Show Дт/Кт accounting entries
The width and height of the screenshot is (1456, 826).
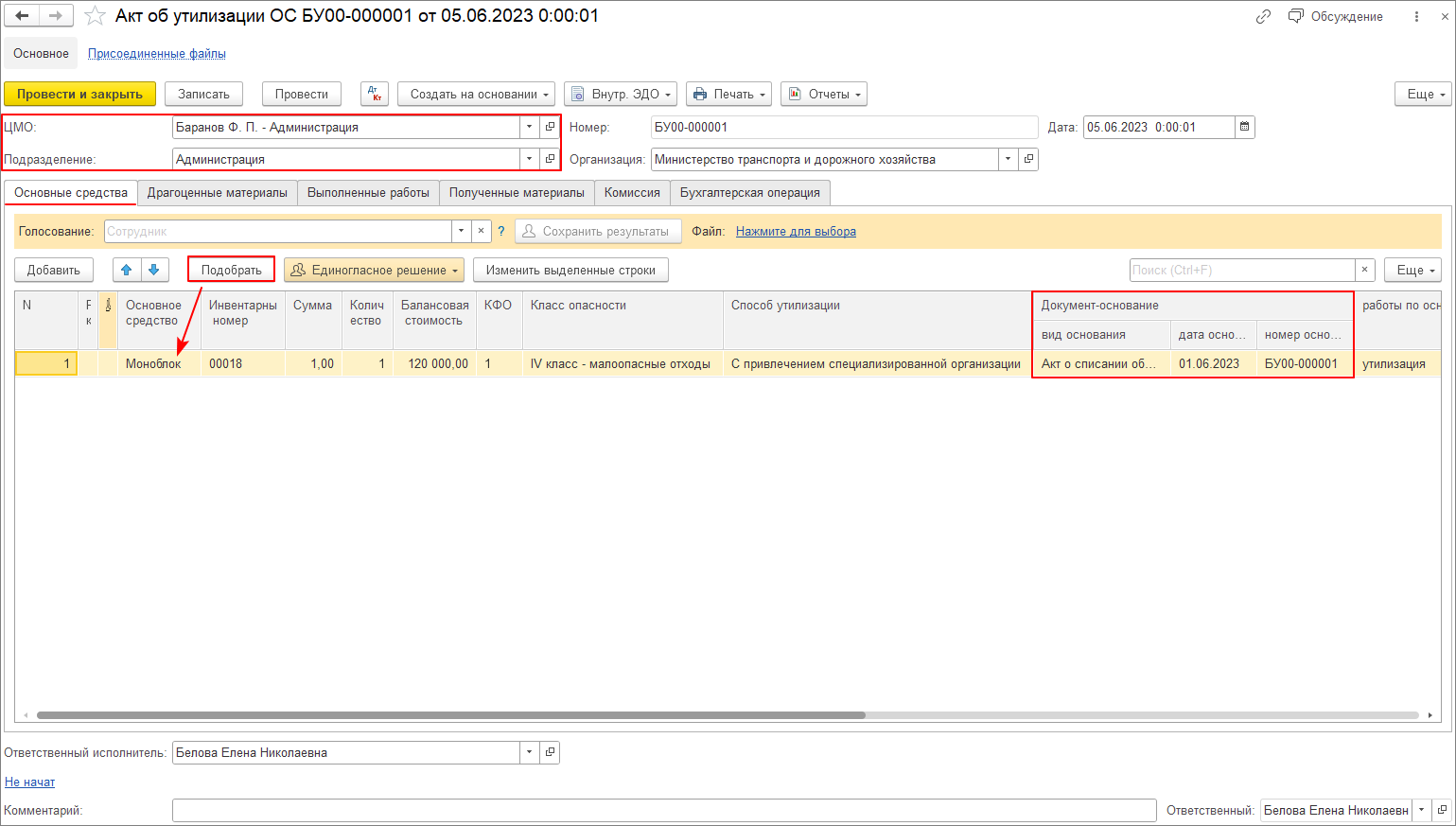click(x=375, y=94)
